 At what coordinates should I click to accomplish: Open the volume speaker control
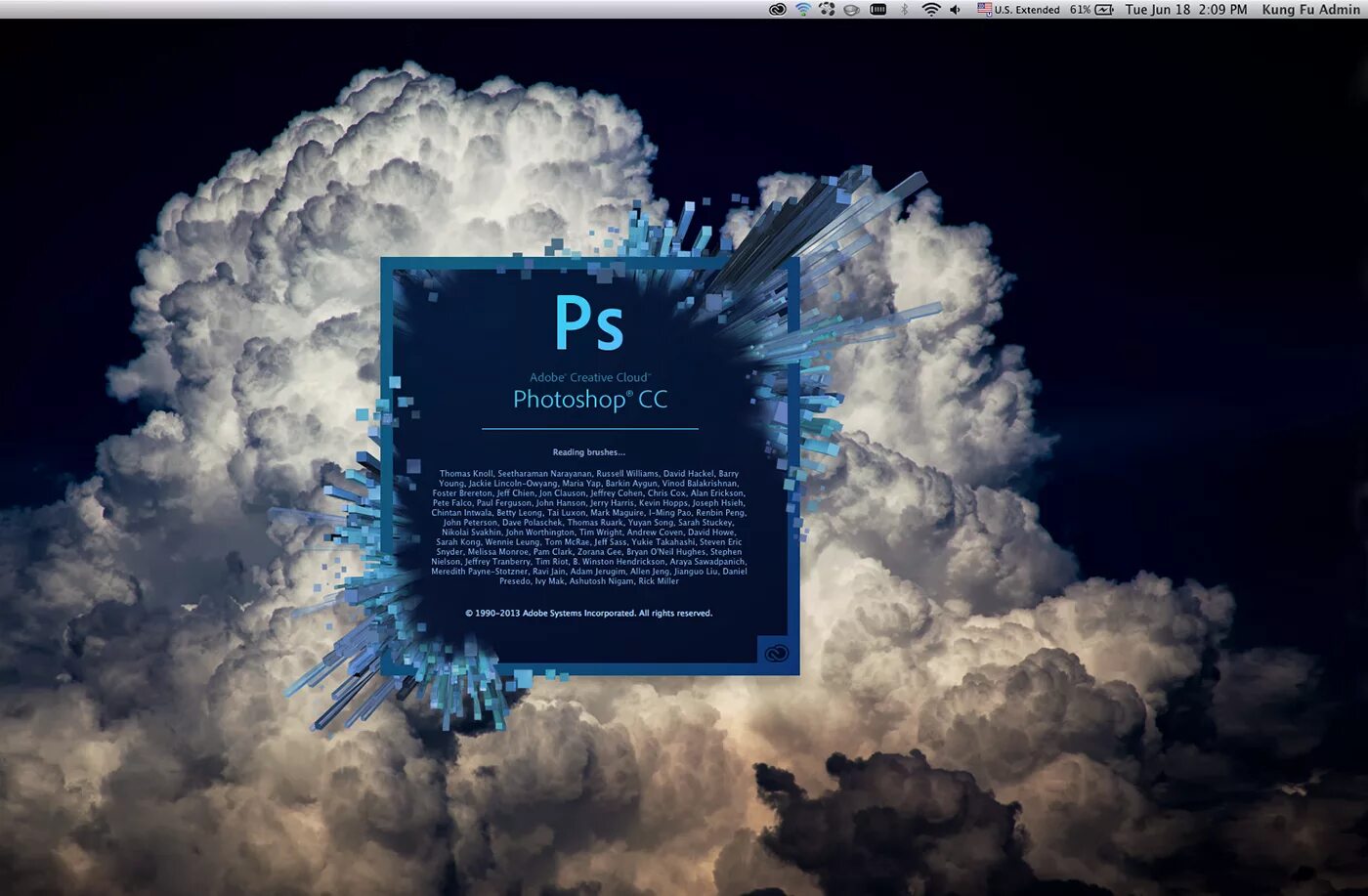click(956, 10)
